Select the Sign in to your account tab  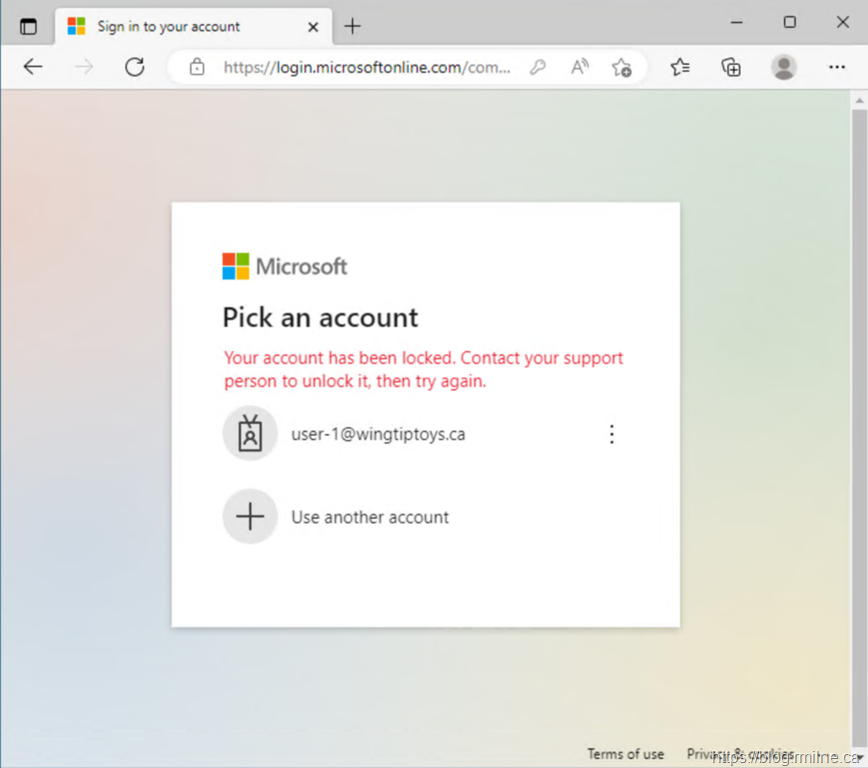[x=168, y=26]
